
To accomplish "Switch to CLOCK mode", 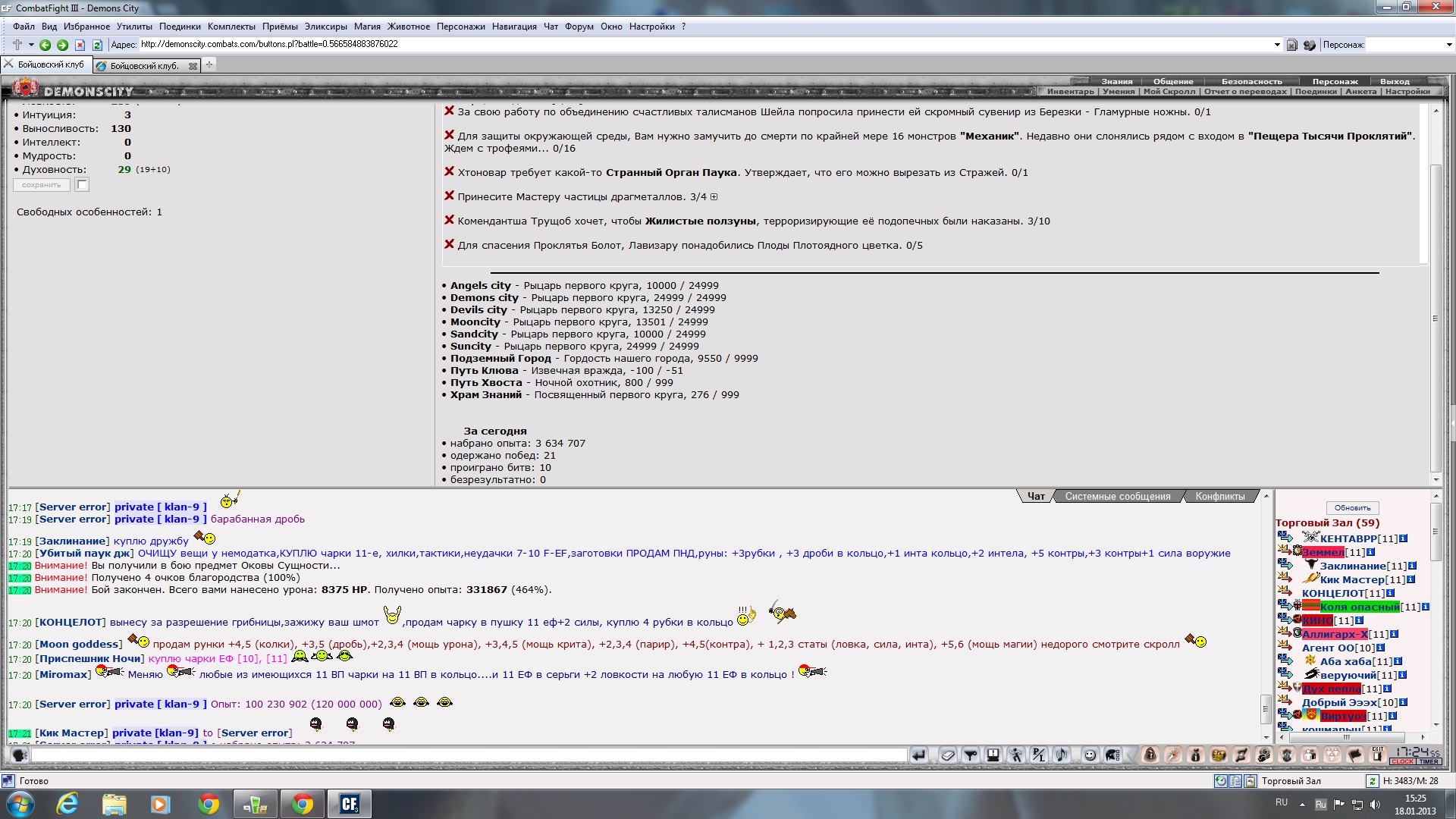I will (1402, 761).
